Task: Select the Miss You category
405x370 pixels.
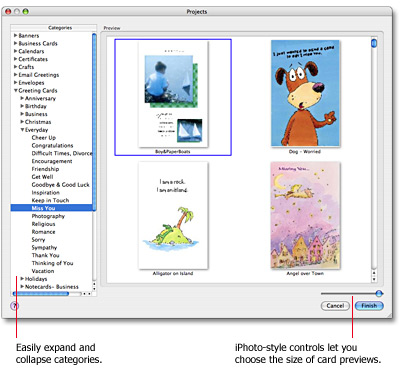Action: tap(51, 208)
